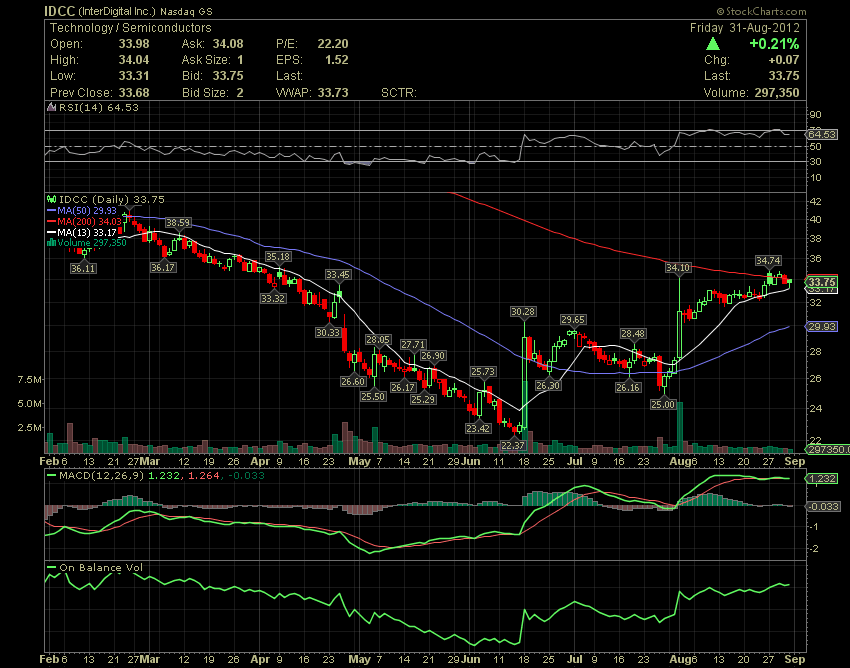Click the (InterDigital Inc.) company name
The height and width of the screenshot is (668, 850).
[117, 11]
